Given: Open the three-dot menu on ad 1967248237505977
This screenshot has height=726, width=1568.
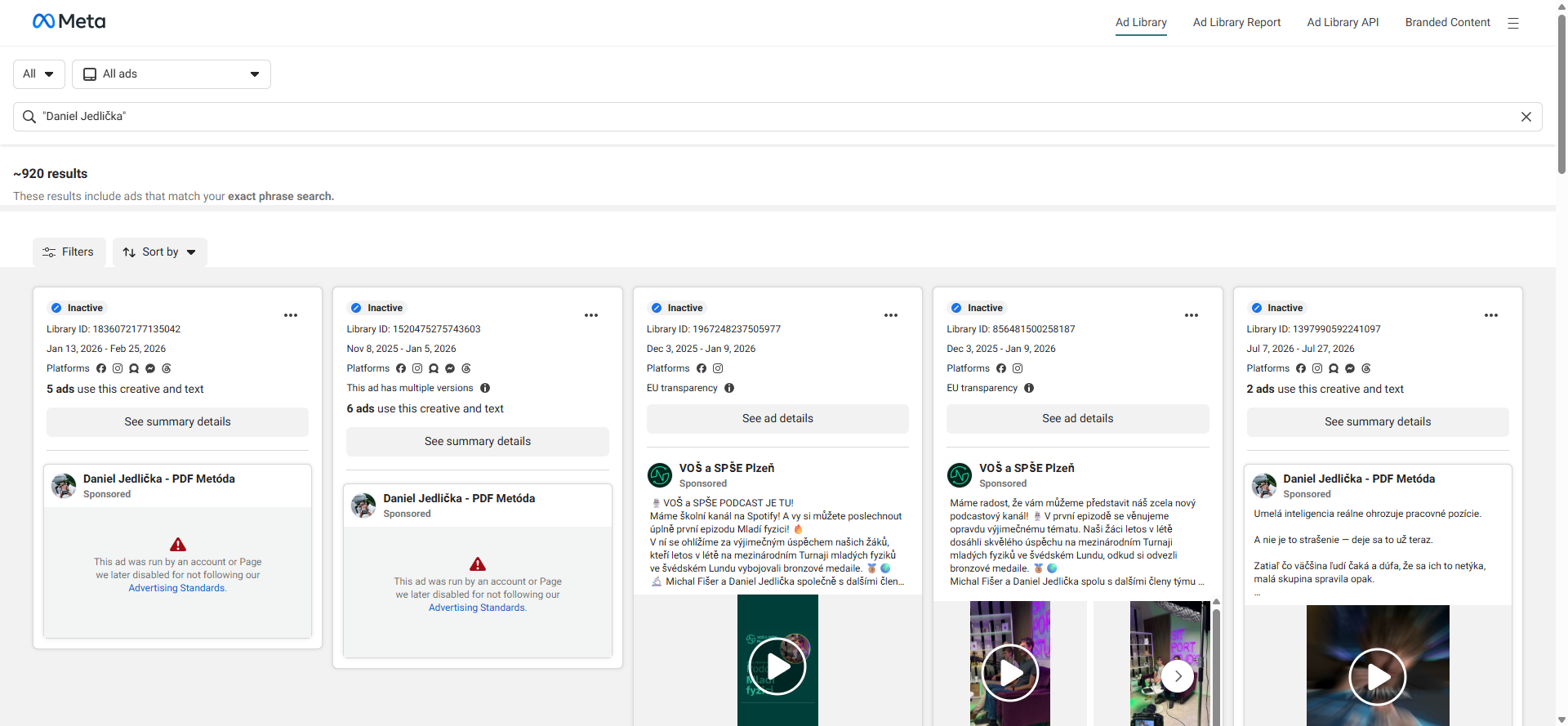Looking at the screenshot, I should pos(891,315).
